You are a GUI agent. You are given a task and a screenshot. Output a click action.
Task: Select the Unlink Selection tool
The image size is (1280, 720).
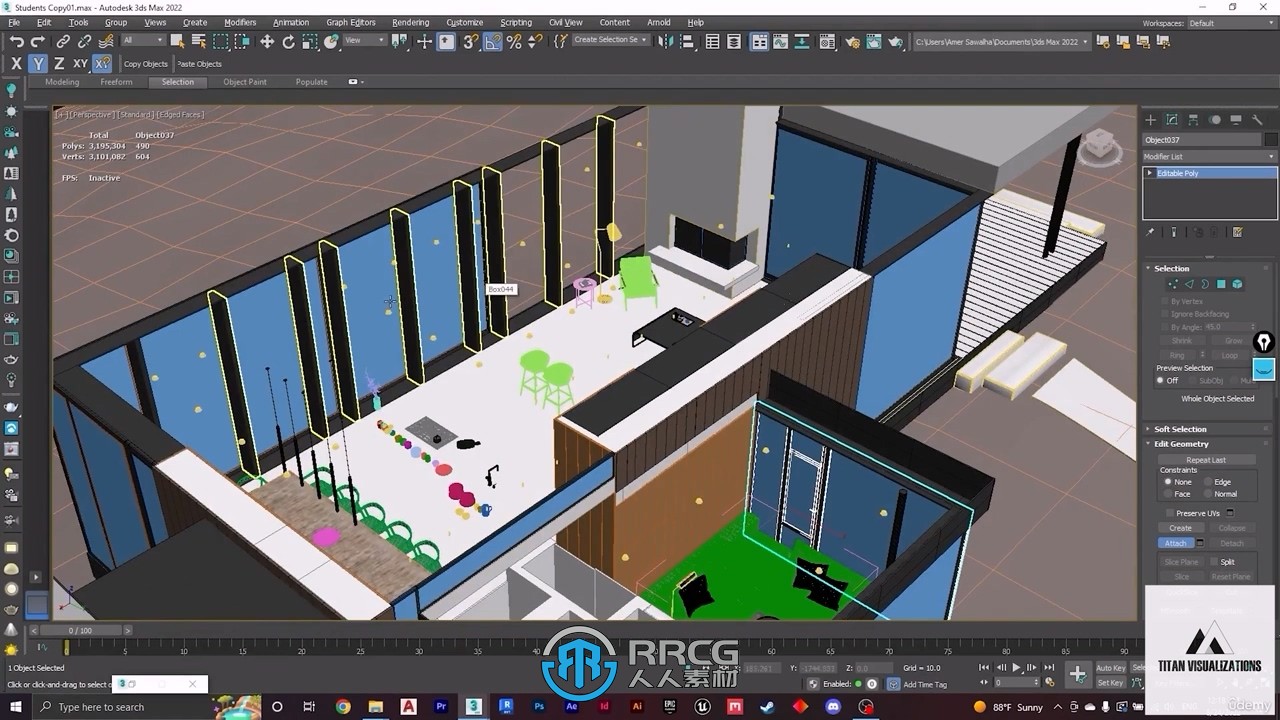(84, 41)
